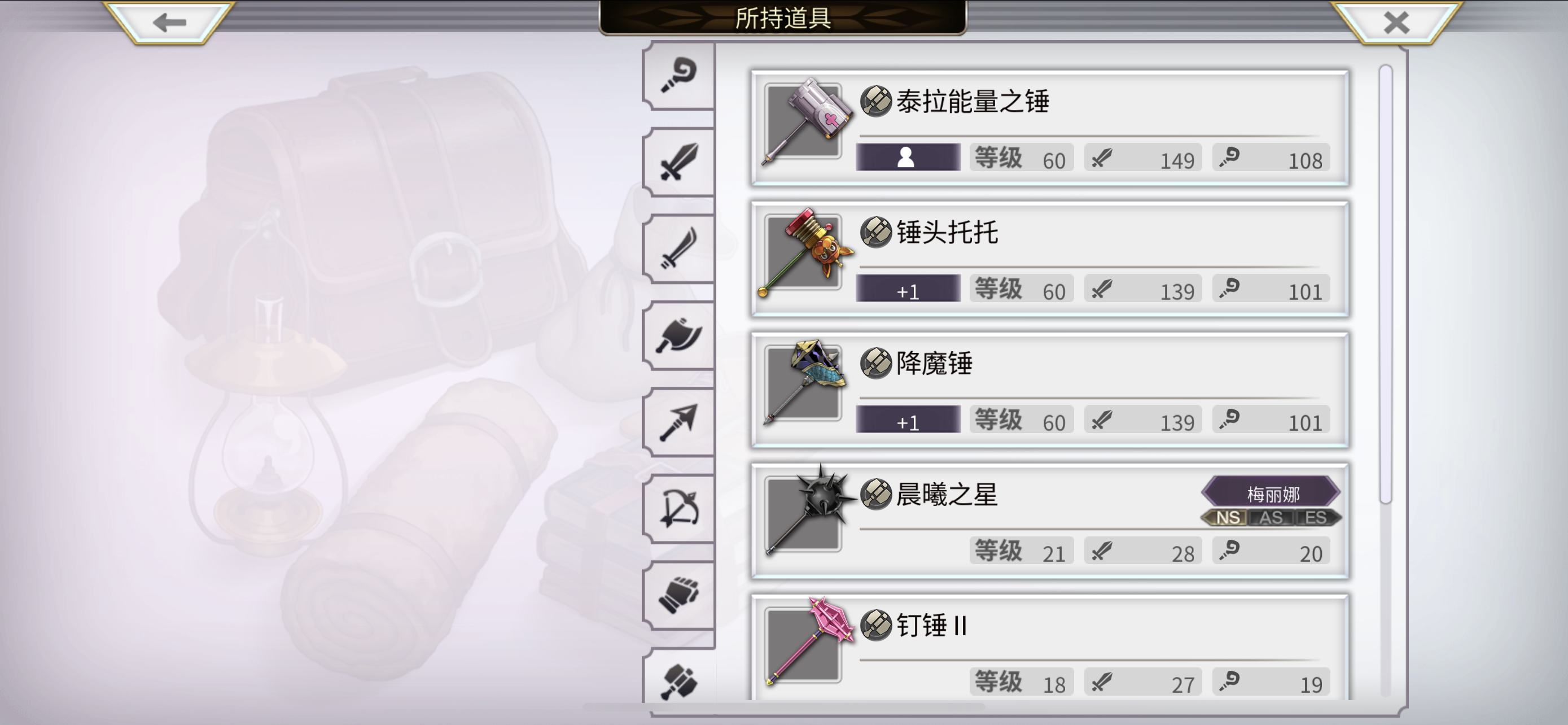
Task: Click the back arrow button
Action: 169,23
